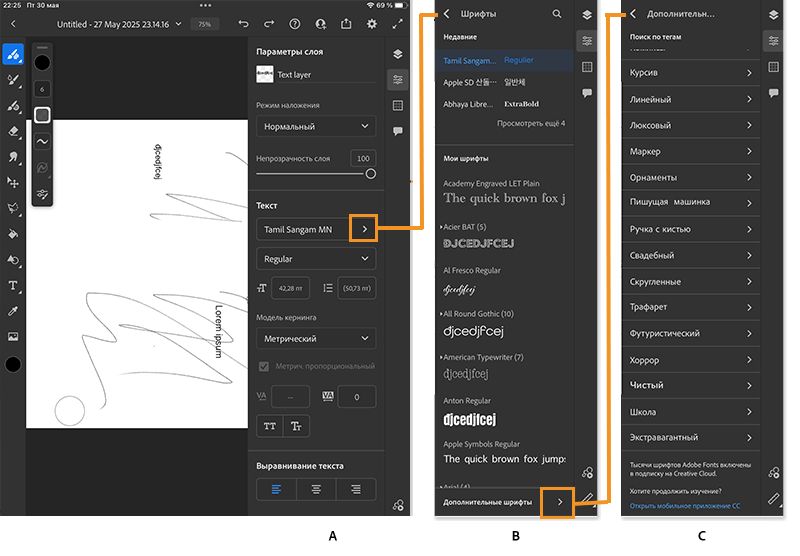Screen dimensions: 800x556
Task: Expand the document title dropdown arrow
Action: click(178, 24)
